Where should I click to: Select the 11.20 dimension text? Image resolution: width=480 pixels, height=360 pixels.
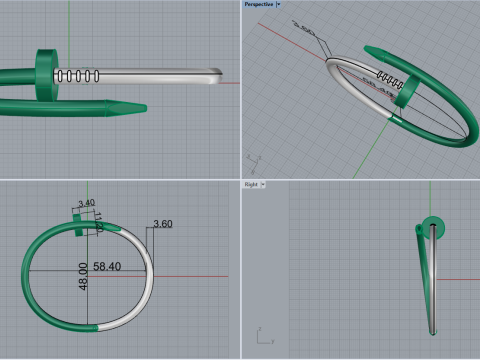pos(98,222)
